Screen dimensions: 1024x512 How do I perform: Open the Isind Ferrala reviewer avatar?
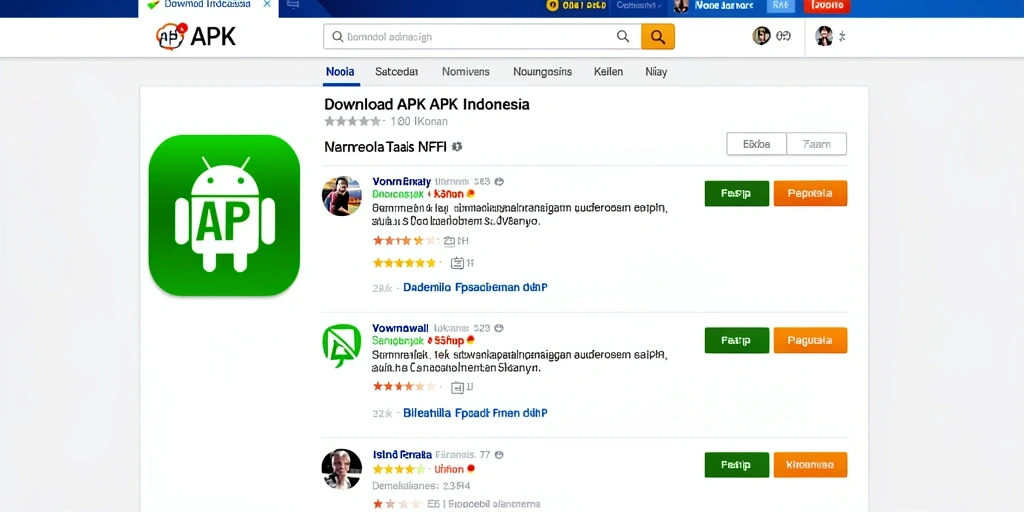click(x=342, y=469)
